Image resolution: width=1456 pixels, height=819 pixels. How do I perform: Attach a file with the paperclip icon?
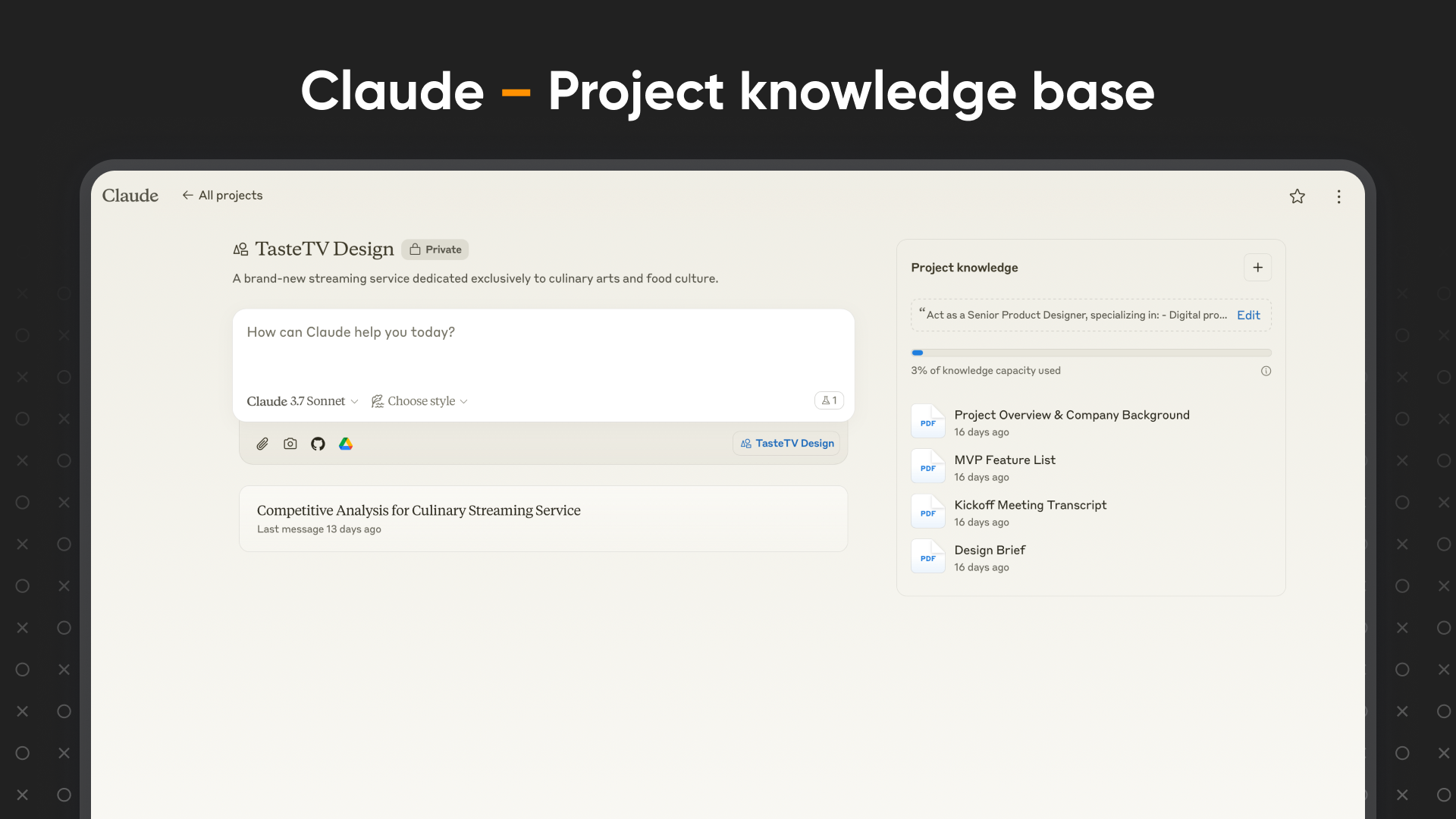click(262, 444)
